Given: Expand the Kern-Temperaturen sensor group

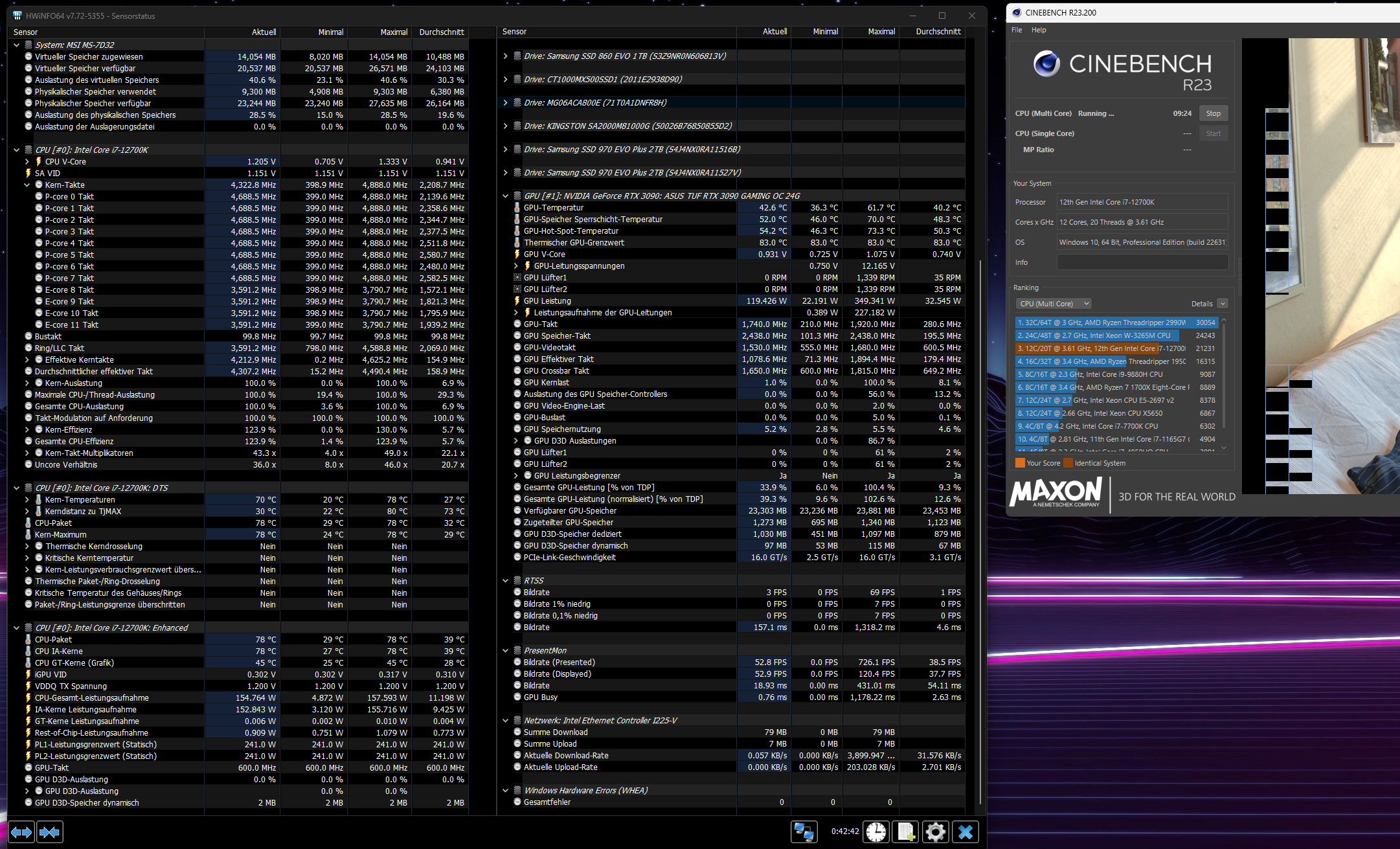Looking at the screenshot, I should click(x=27, y=500).
